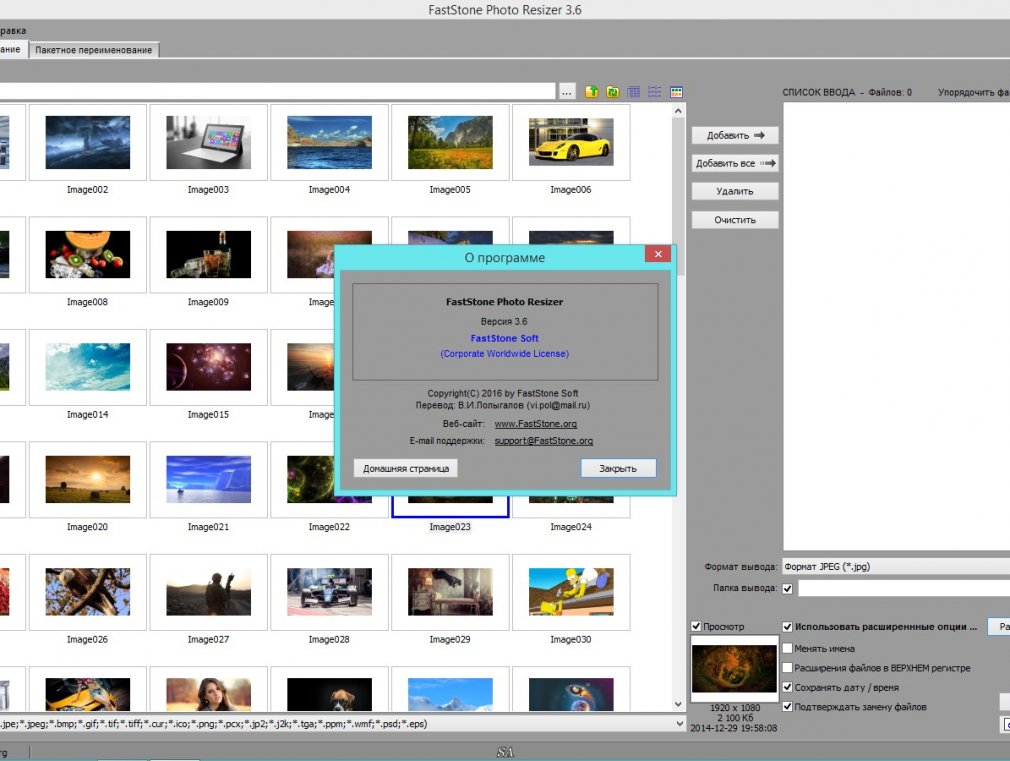This screenshot has height=761, width=1010.
Task: Select the Image014 blue sky thumbnail
Action: click(x=88, y=367)
